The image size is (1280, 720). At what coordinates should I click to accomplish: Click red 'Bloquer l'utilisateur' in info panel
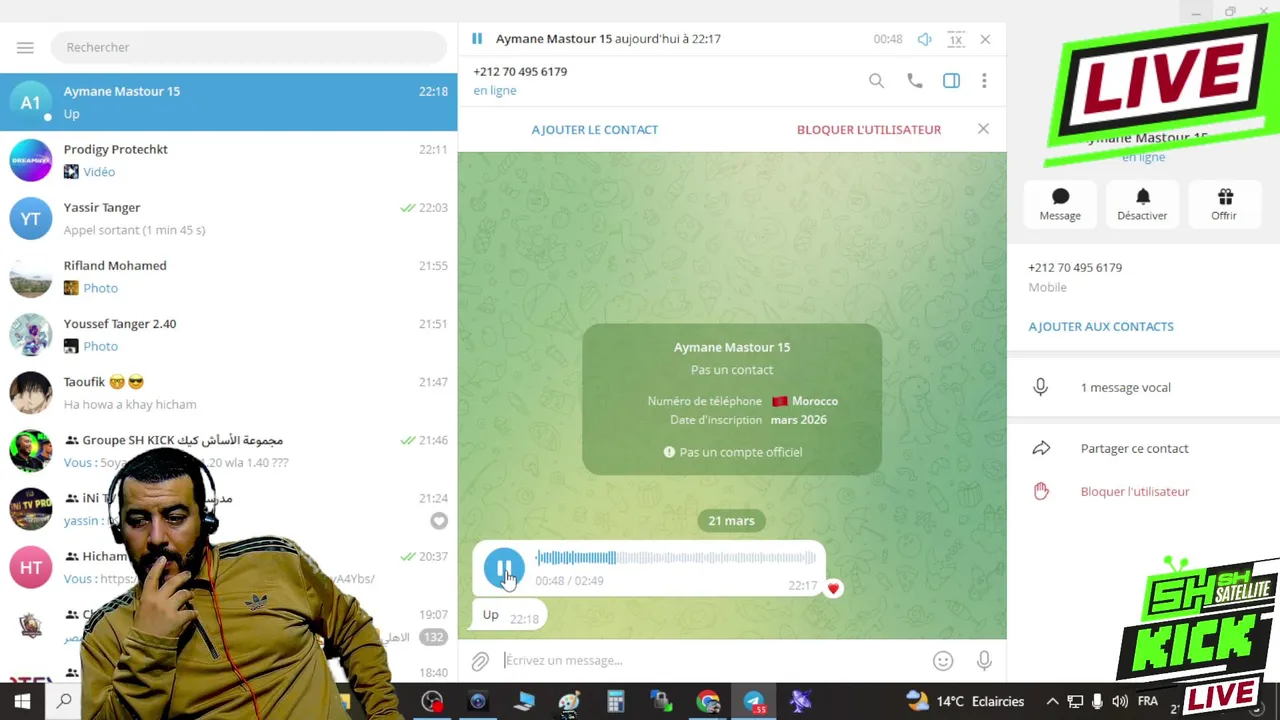[1143, 491]
